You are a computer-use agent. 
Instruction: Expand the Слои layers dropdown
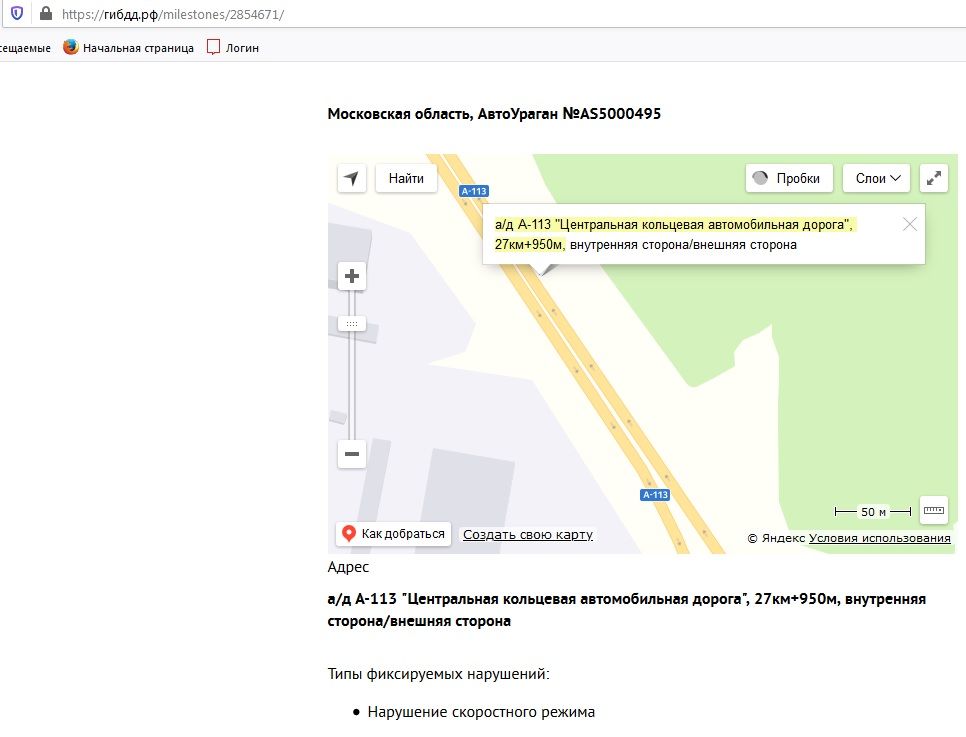pos(876,178)
